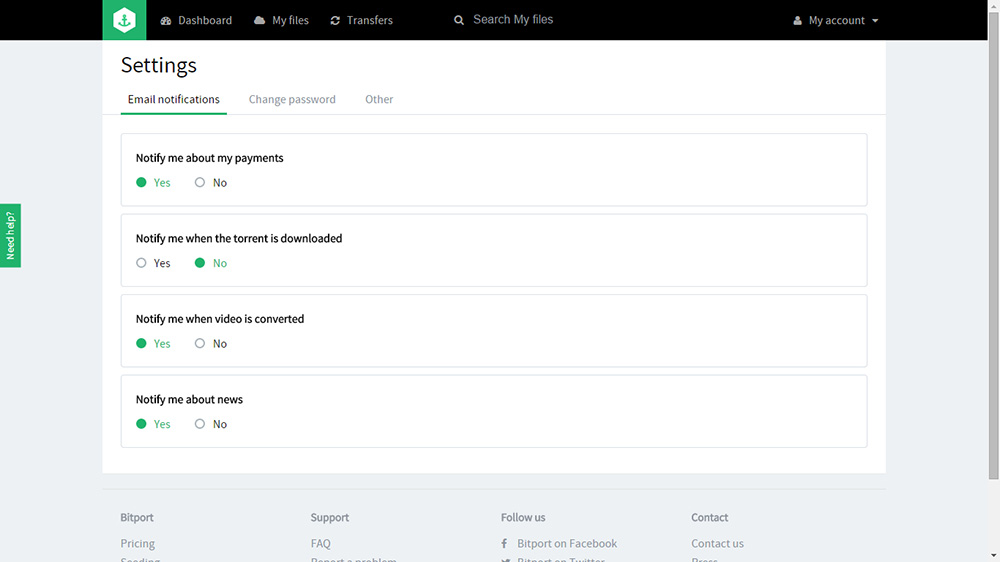Click the 'Notify me about news' label
This screenshot has height=562, width=1000.
pos(189,399)
